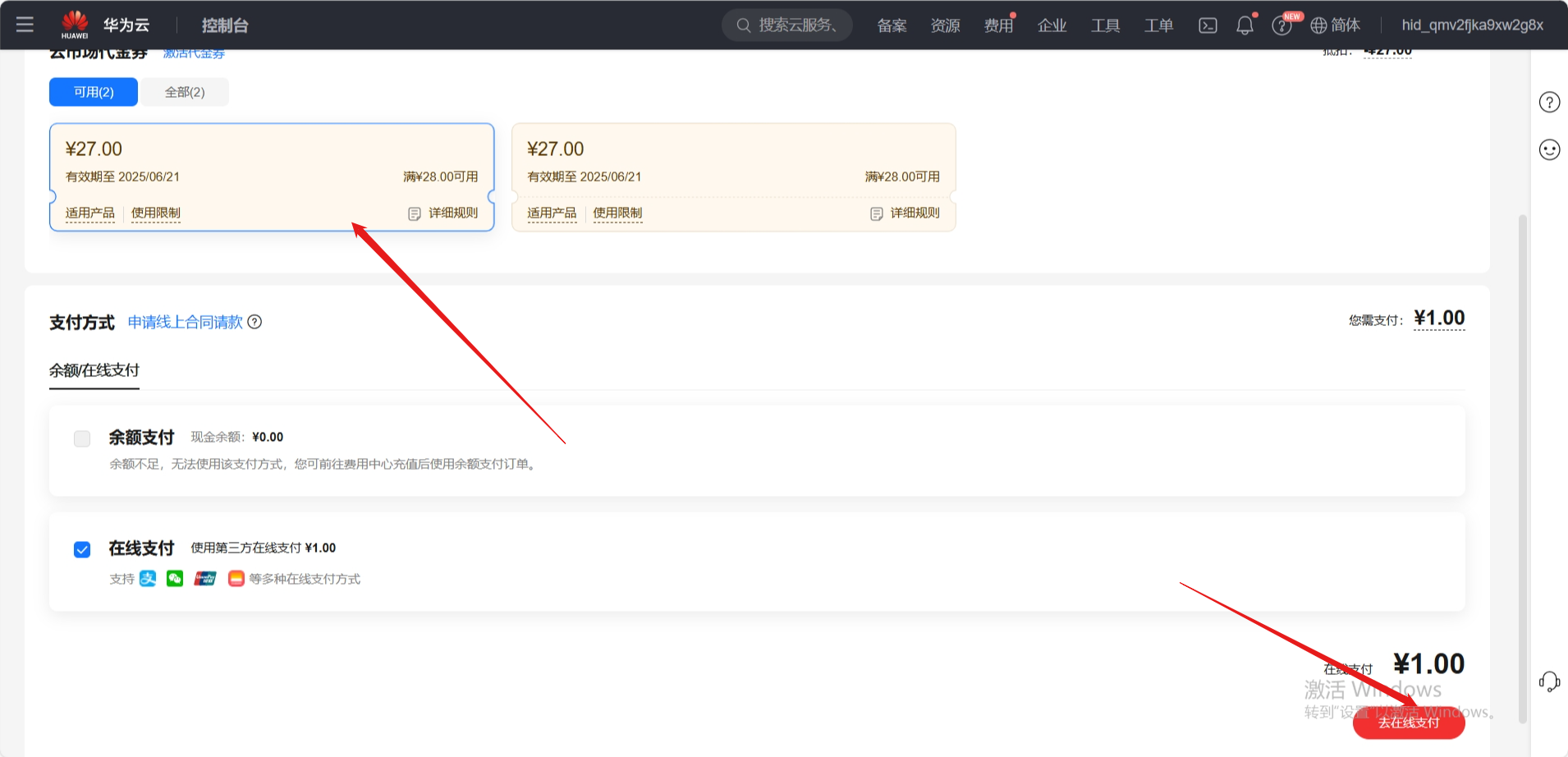
Task: Expand the 费用 menu in top bar
Action: click(x=997, y=25)
